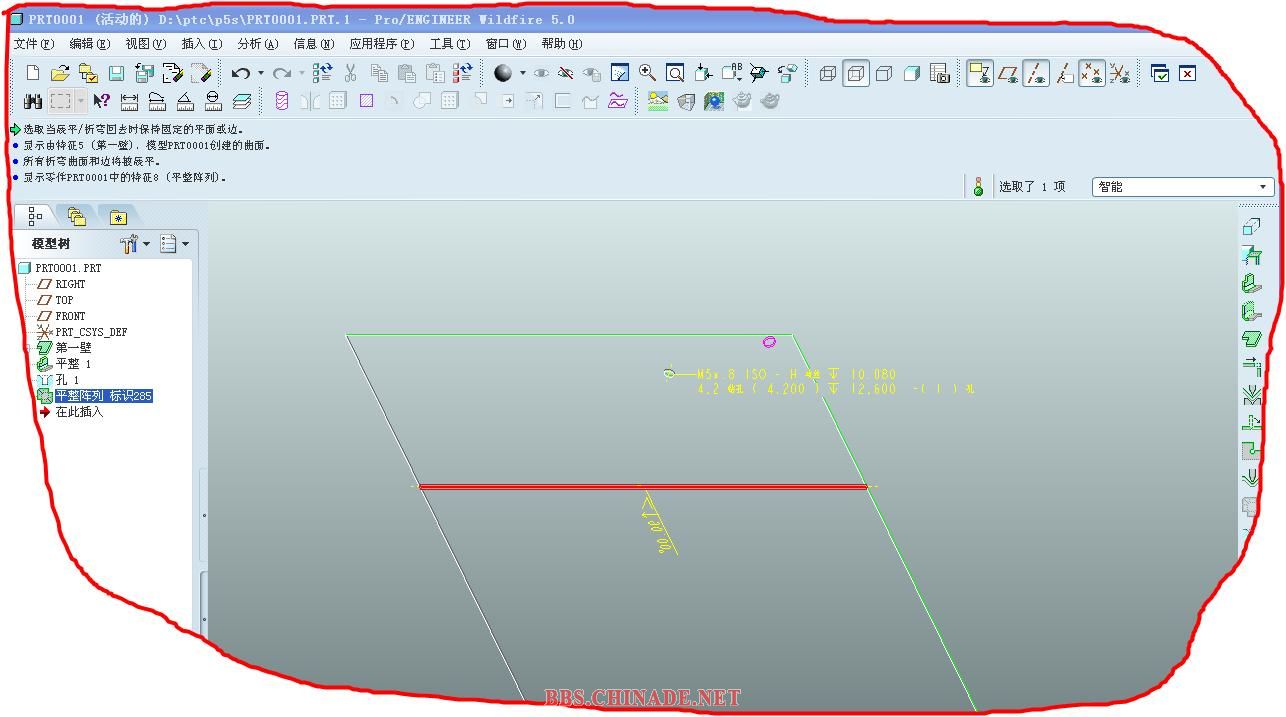Copy the selected feature
Viewport: 1286px width, 717px height.
tap(379, 73)
